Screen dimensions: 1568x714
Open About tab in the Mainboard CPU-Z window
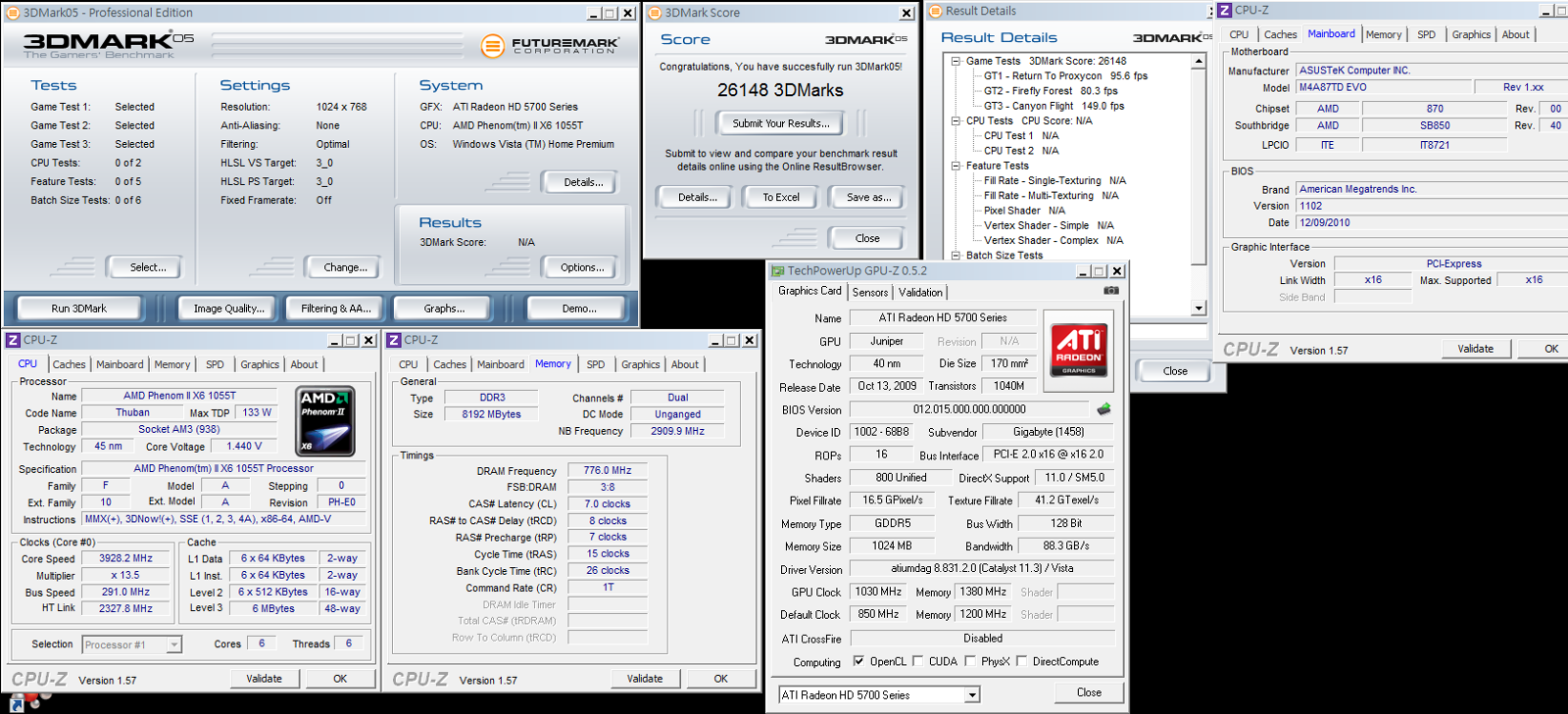pyautogui.click(x=1515, y=34)
